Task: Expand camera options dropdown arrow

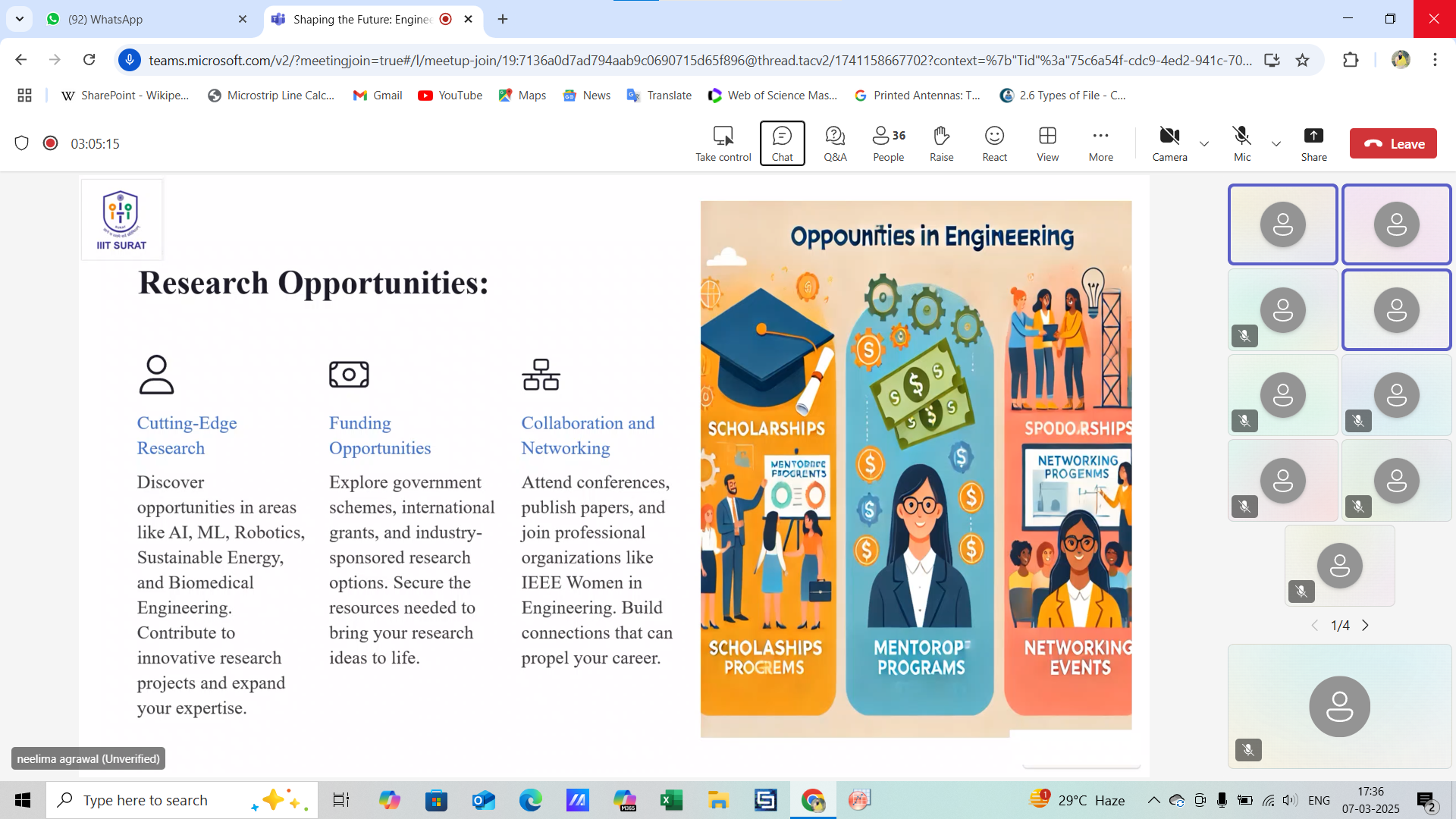Action: 1204,143
